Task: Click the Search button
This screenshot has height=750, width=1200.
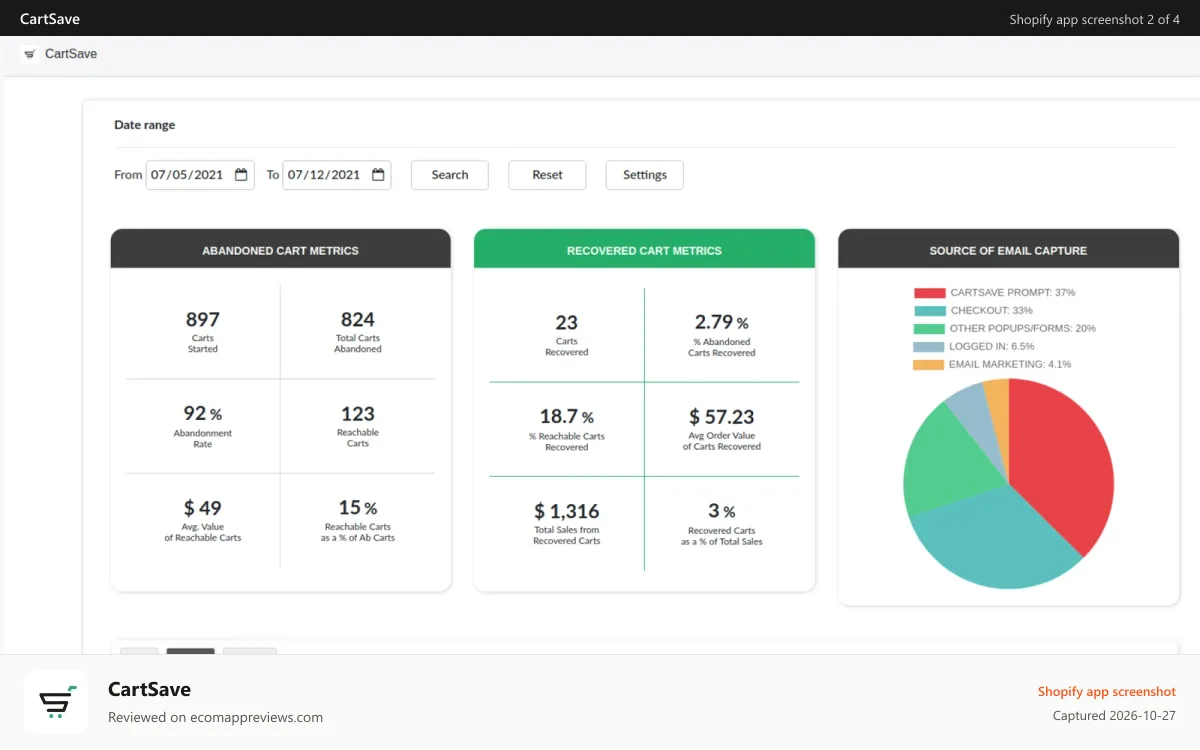Action: click(450, 175)
